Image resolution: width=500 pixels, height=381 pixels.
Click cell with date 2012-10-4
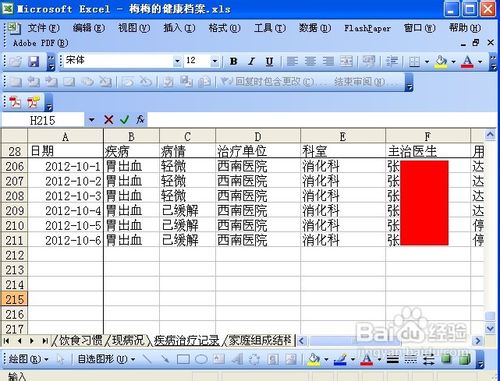click(65, 211)
